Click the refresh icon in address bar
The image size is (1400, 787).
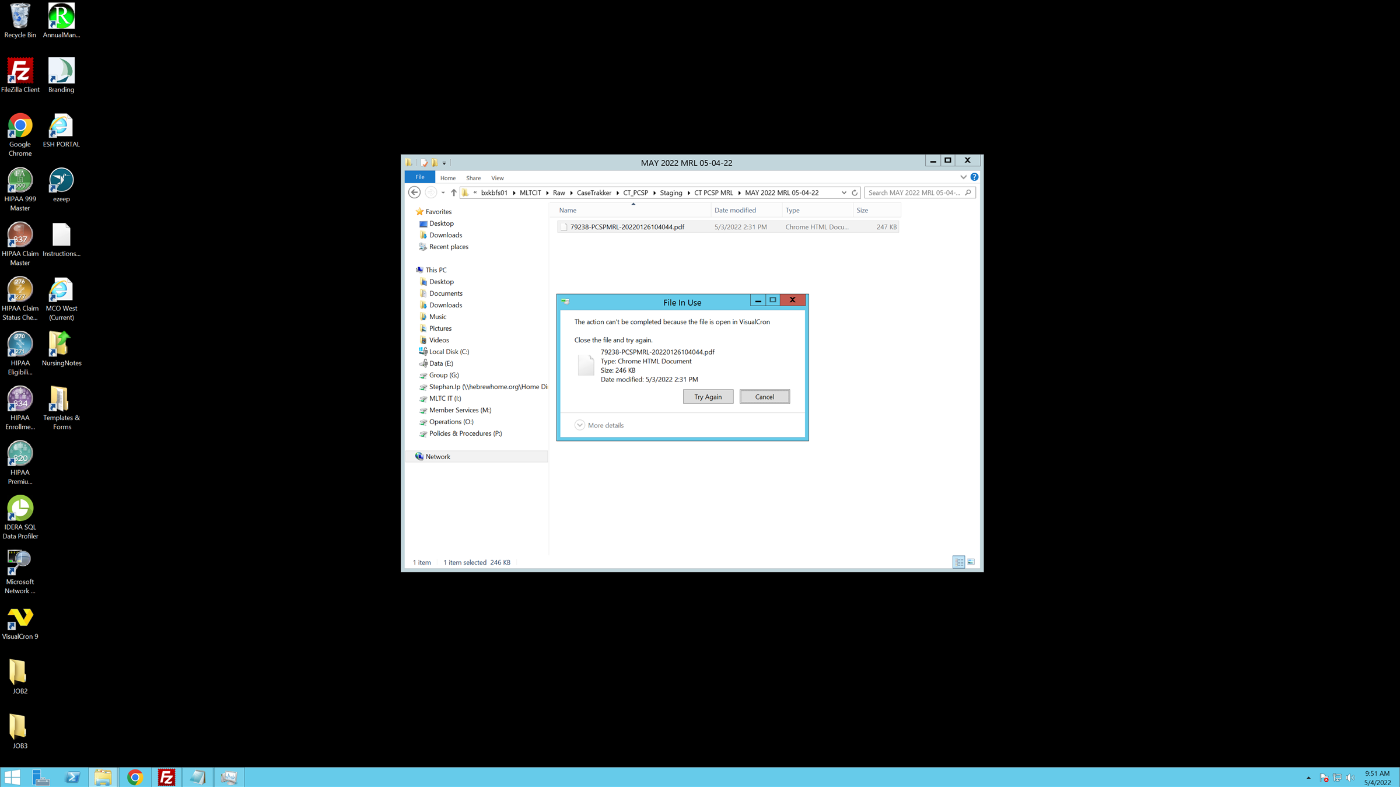[855, 193]
